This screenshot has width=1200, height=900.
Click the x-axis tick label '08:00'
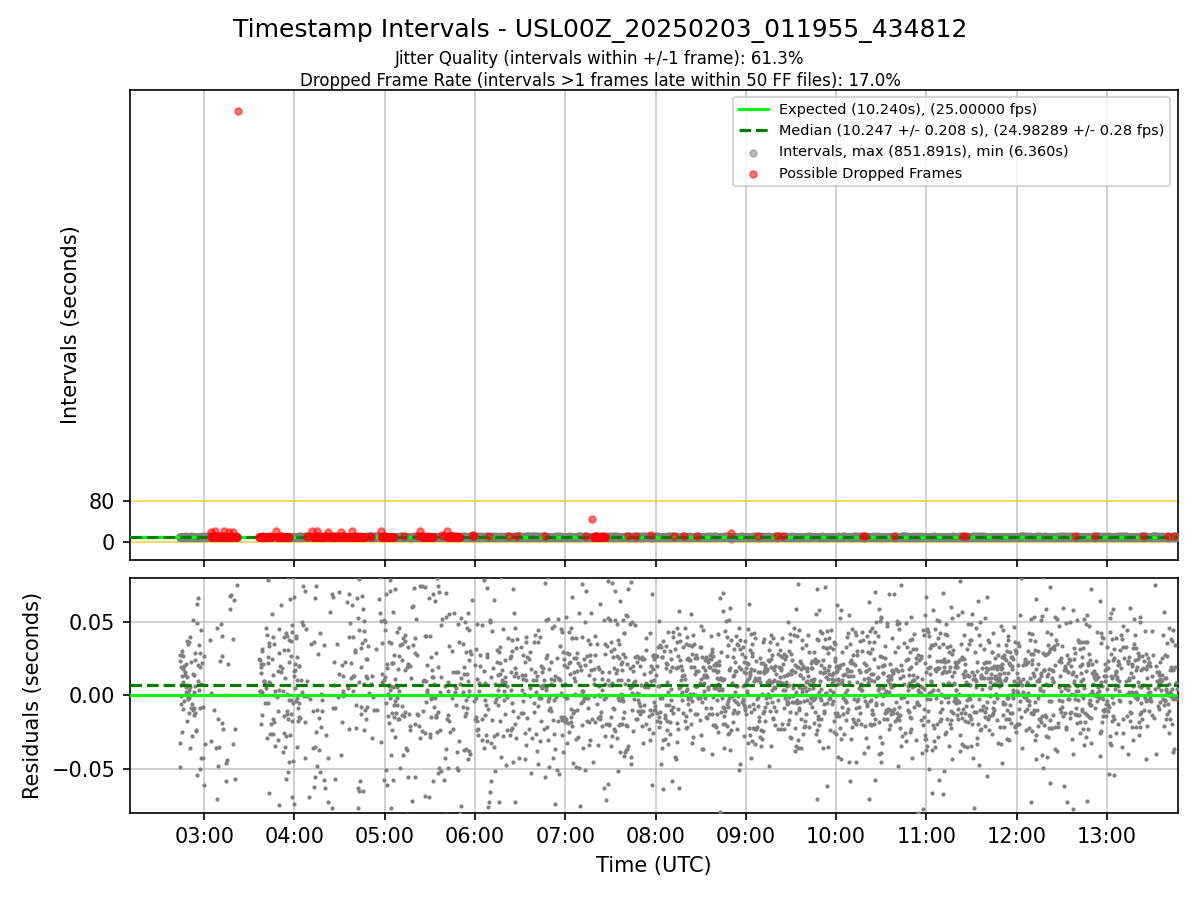click(655, 836)
